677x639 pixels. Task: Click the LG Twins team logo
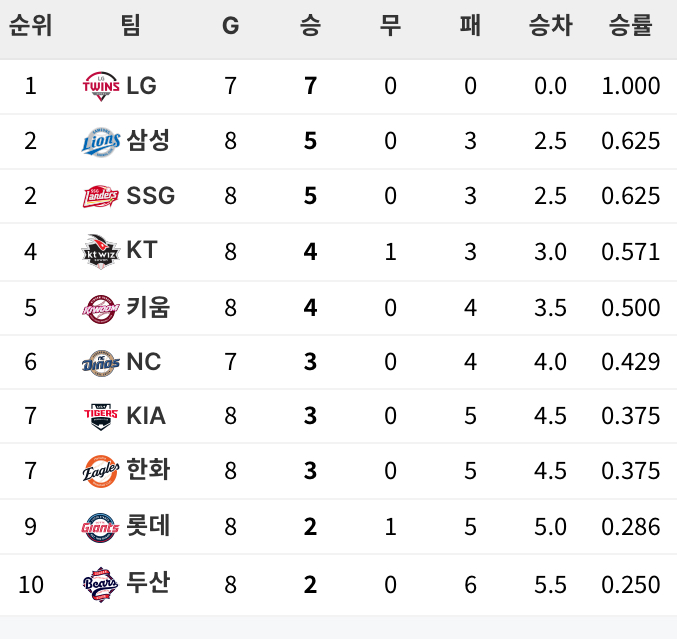click(101, 86)
